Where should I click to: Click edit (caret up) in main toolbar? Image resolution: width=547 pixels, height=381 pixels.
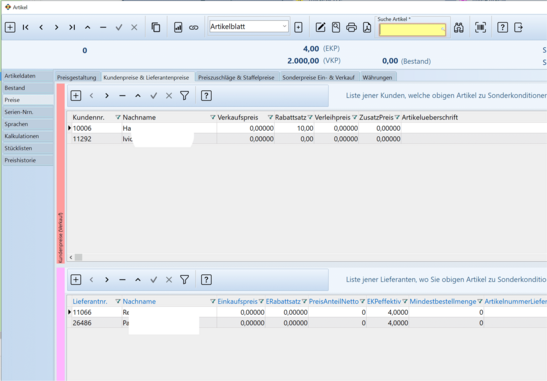(88, 27)
